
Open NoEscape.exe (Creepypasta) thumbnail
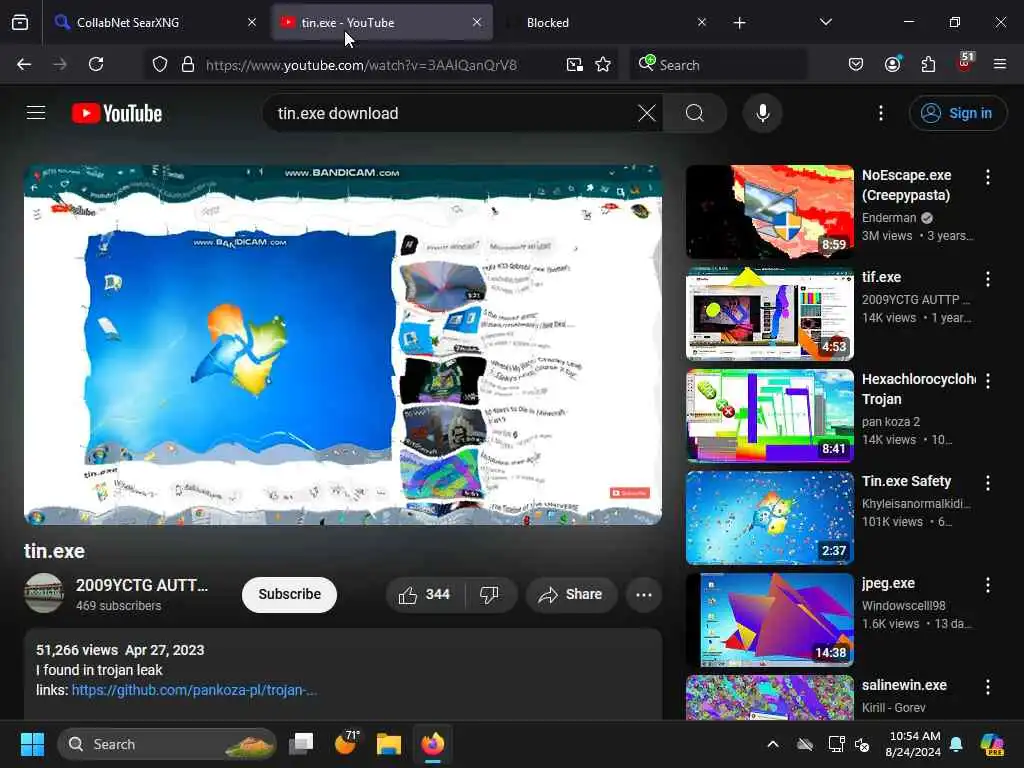[x=769, y=212]
